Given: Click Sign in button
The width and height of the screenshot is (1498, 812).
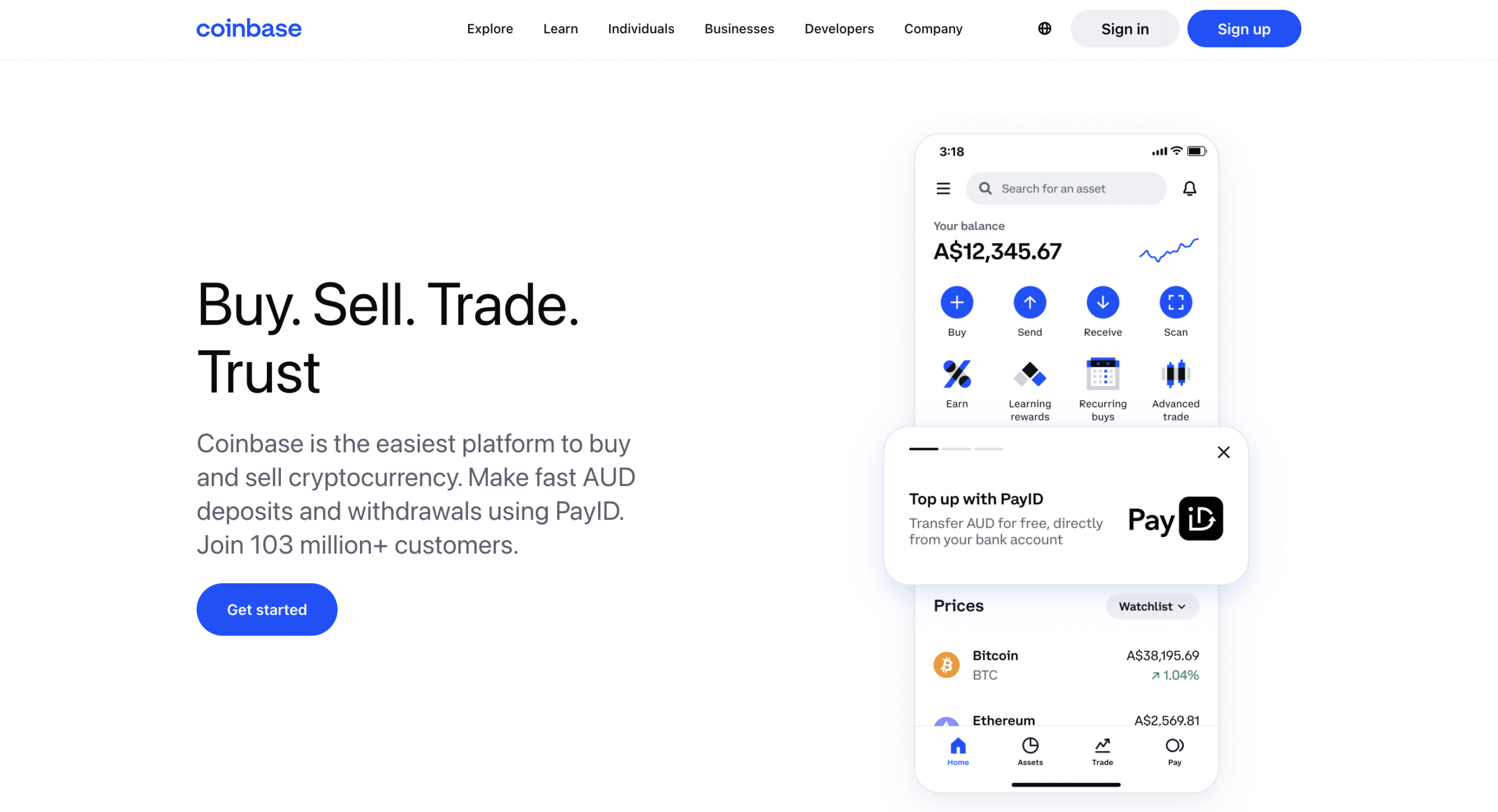Looking at the screenshot, I should click(x=1124, y=28).
